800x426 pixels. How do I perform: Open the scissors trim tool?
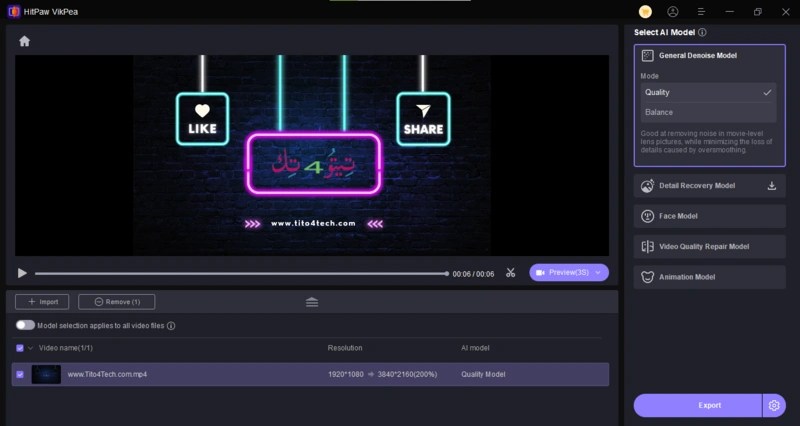point(511,273)
